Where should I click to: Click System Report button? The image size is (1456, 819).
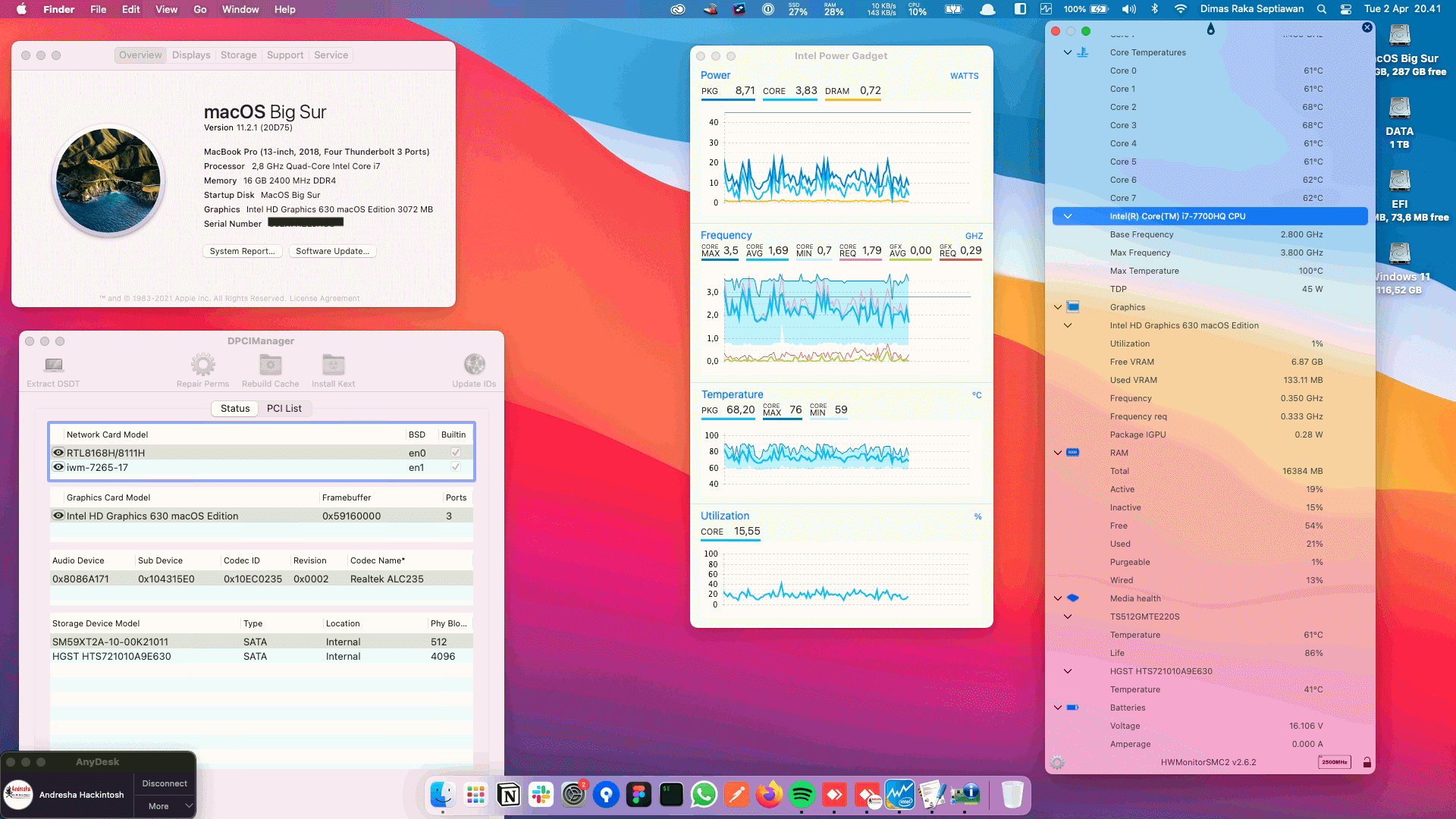[243, 251]
